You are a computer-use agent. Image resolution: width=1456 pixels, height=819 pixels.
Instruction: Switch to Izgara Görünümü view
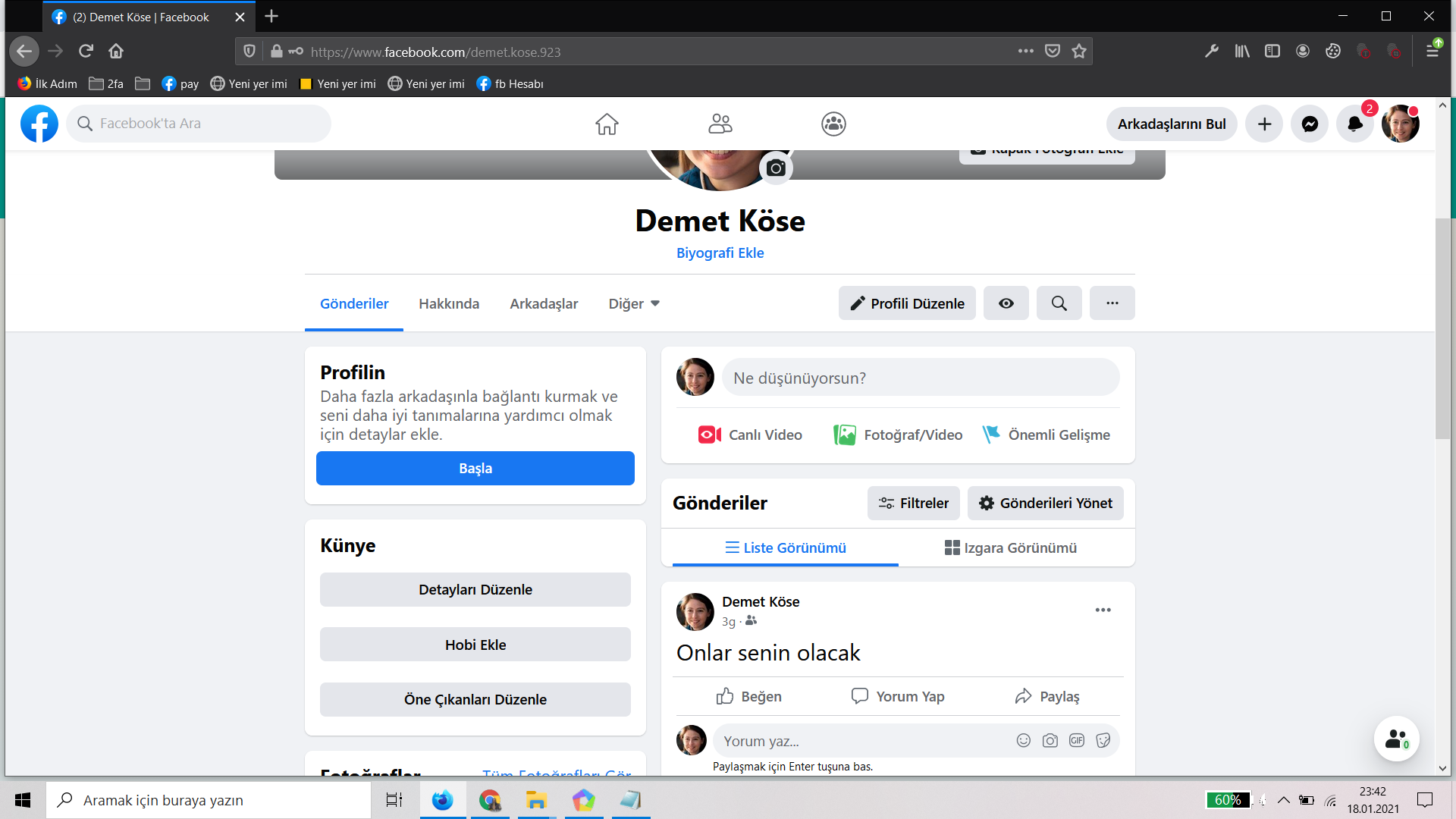pos(1011,548)
